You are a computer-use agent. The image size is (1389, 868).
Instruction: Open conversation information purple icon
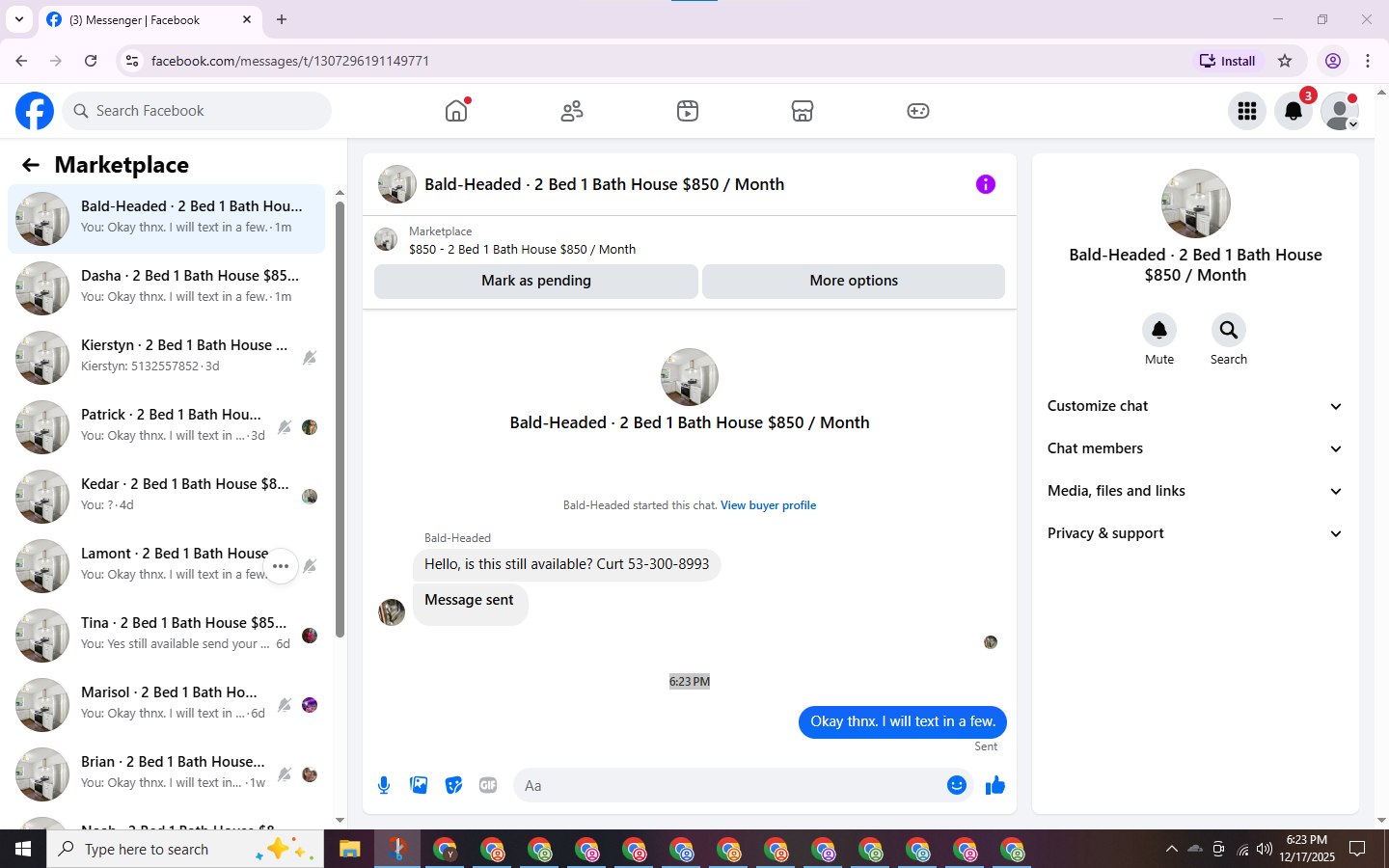[x=985, y=184]
